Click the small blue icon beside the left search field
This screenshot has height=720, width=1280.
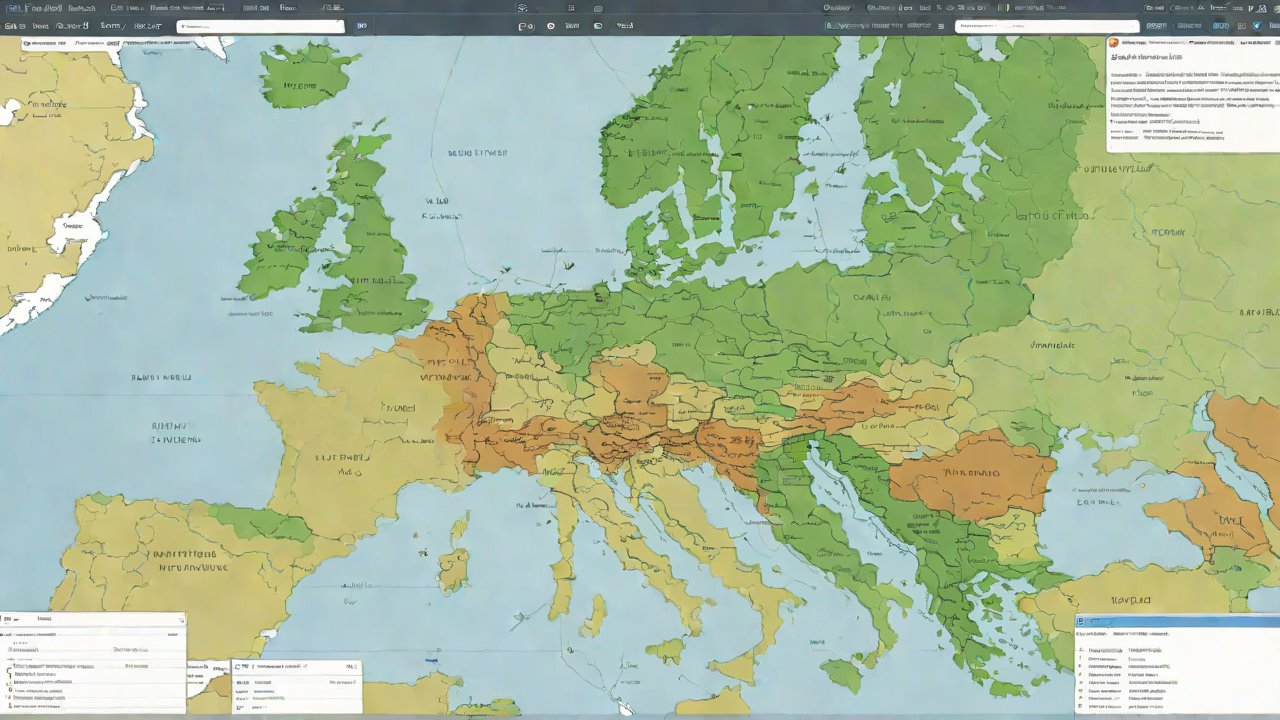pos(361,26)
